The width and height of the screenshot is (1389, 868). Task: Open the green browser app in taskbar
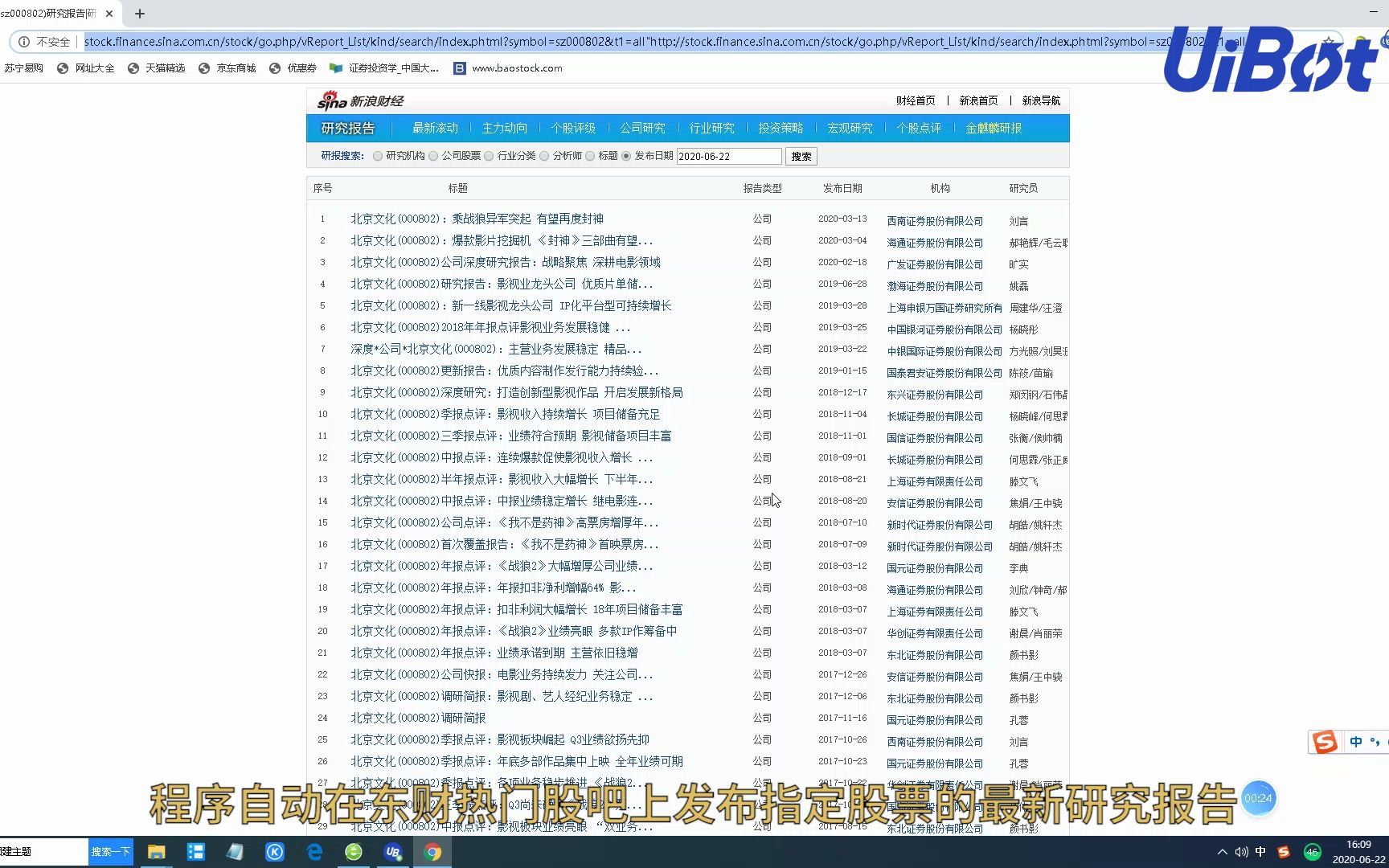(354, 852)
